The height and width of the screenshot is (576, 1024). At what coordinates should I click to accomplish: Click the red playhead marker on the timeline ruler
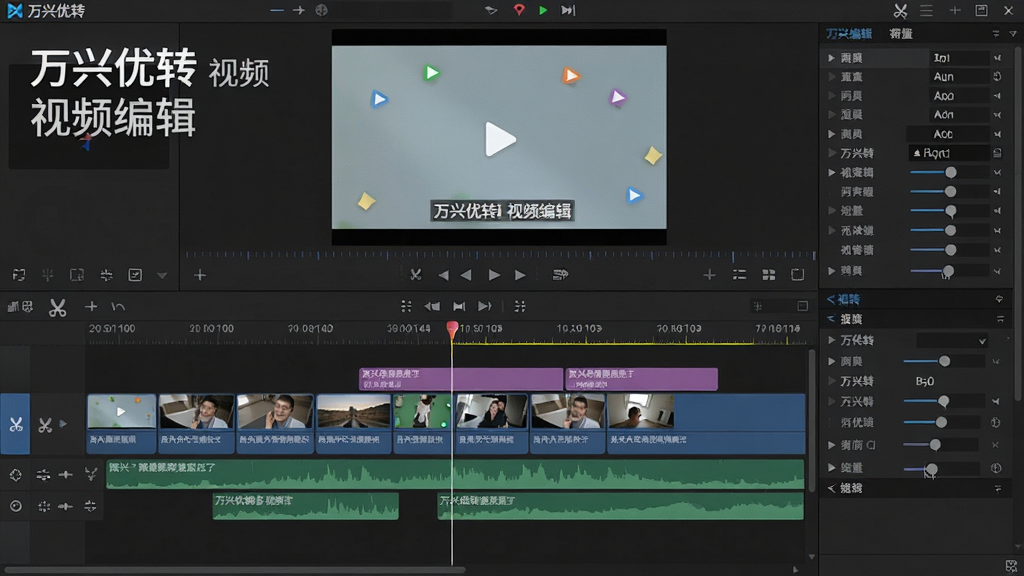tap(452, 329)
